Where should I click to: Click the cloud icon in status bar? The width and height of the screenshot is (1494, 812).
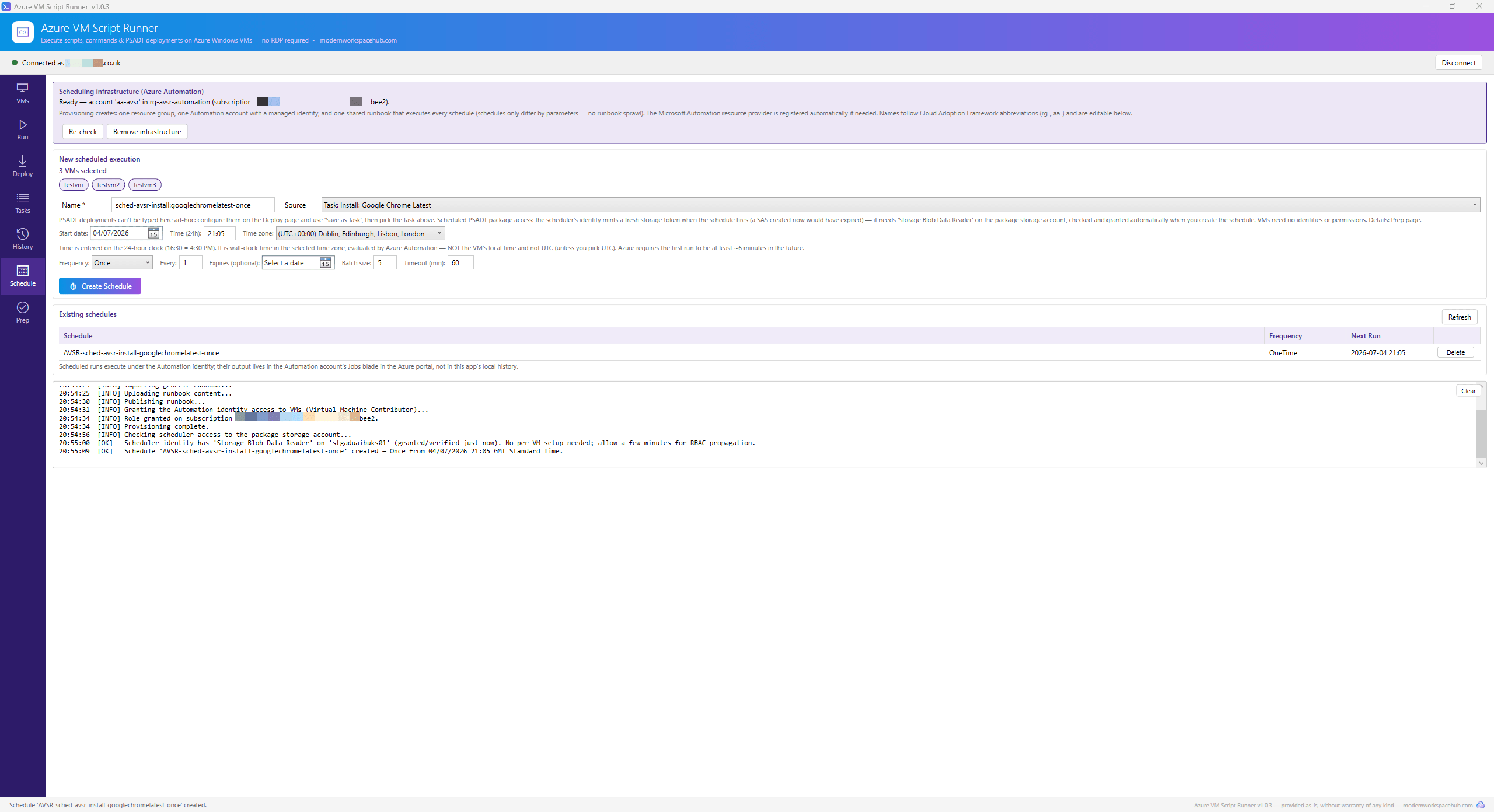click(1481, 805)
